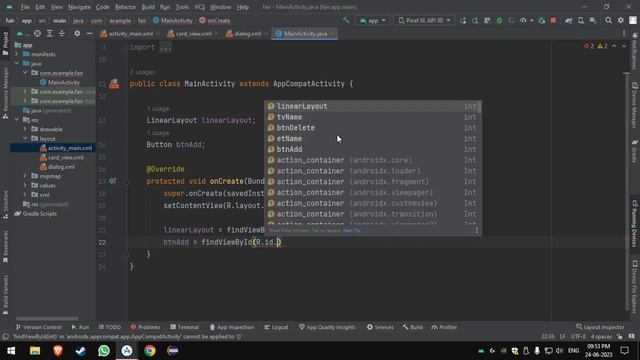Image resolution: width=640 pixels, height=360 pixels.
Task: Open the Build menu
Action: click(x=148, y=7)
